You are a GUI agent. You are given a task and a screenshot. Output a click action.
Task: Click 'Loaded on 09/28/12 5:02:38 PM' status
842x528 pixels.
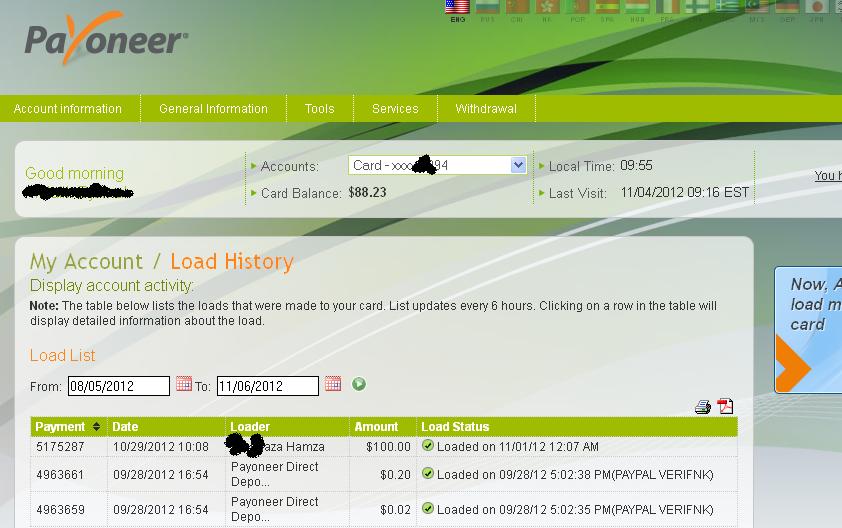575,475
